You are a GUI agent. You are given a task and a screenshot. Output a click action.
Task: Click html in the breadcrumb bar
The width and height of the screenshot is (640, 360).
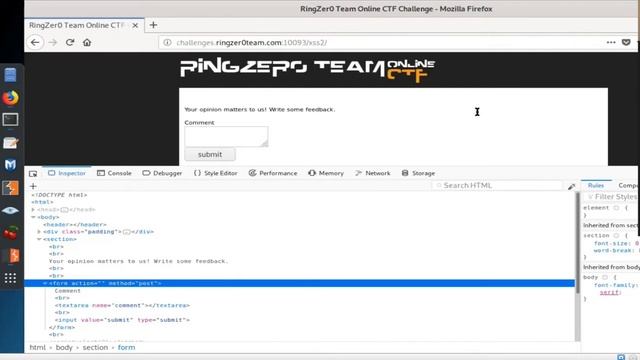coord(38,347)
